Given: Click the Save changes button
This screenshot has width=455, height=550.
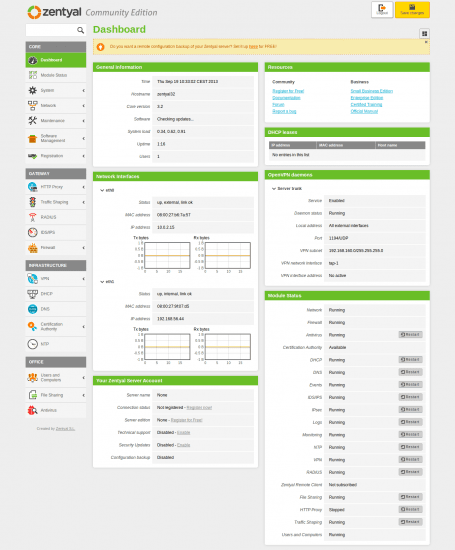Looking at the screenshot, I should [x=412, y=9].
